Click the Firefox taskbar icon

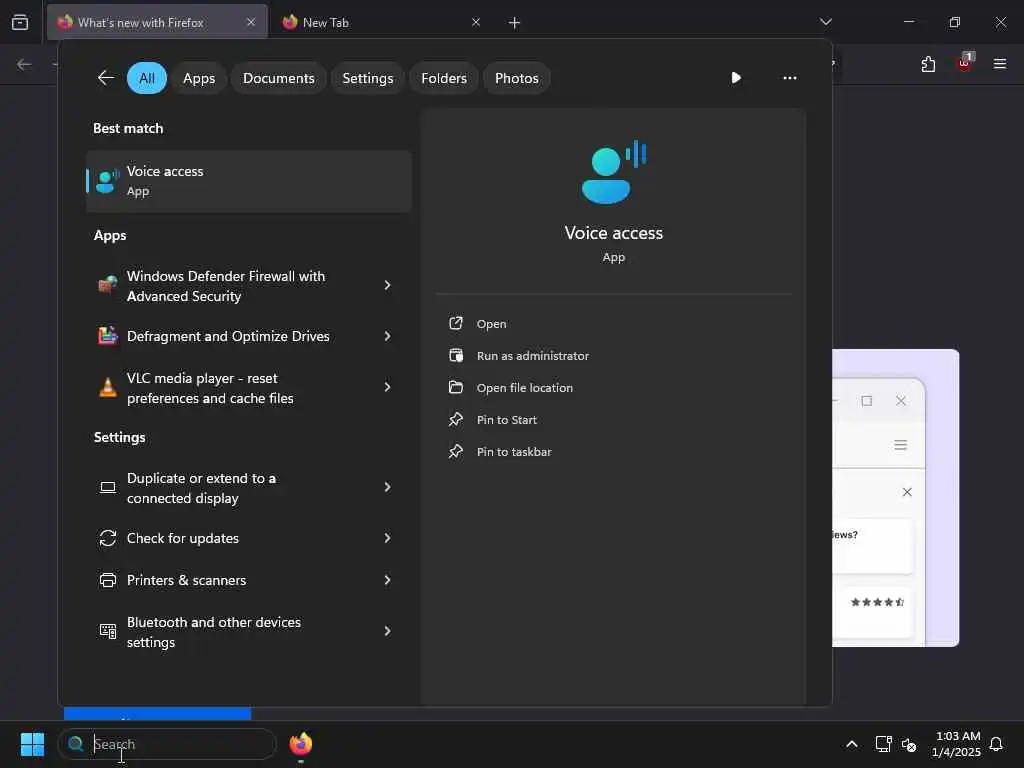tap(301, 744)
